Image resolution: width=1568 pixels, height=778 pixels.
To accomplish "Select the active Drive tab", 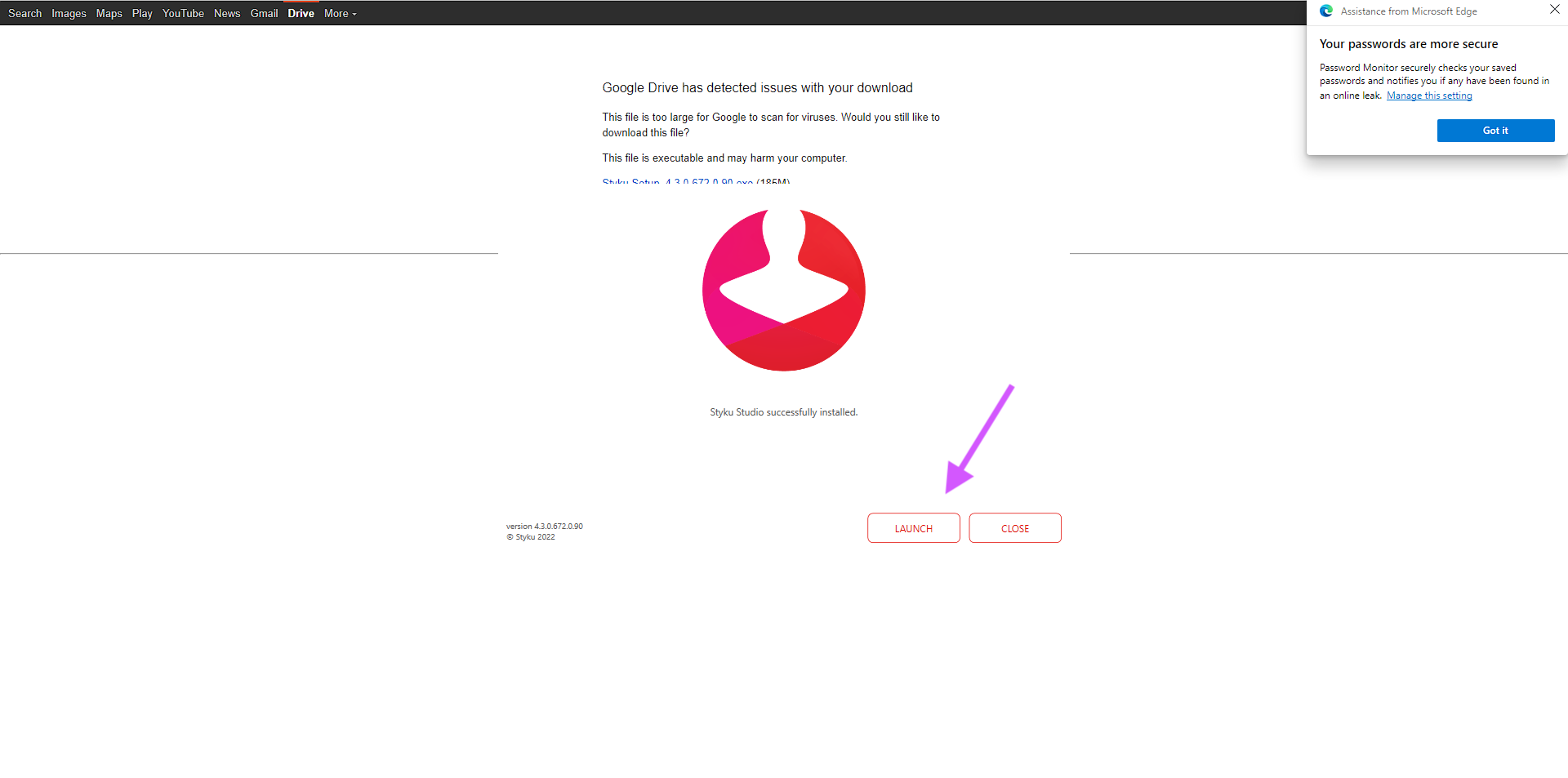I will [x=301, y=13].
